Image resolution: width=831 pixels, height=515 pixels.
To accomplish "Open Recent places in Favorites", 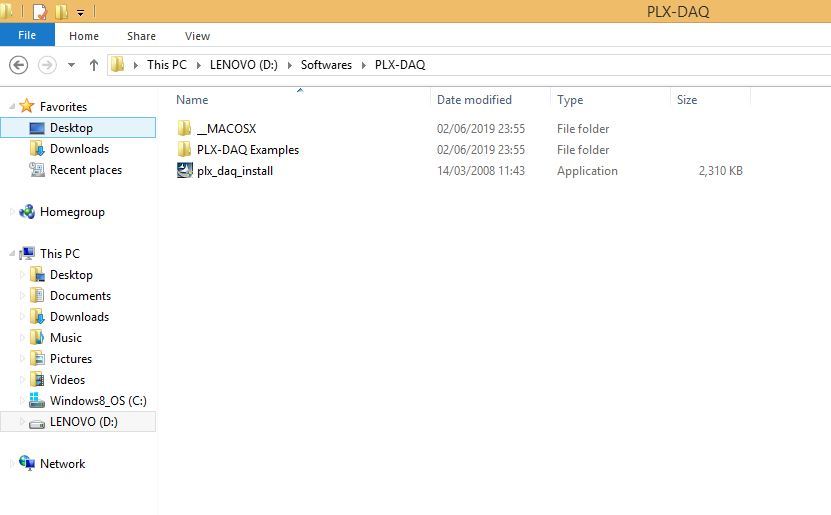I will [85, 170].
